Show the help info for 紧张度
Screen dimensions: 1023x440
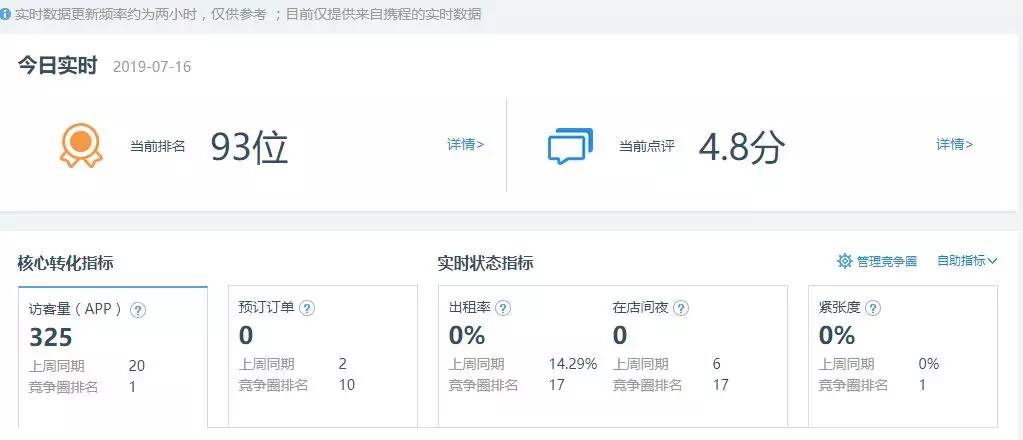pos(873,308)
